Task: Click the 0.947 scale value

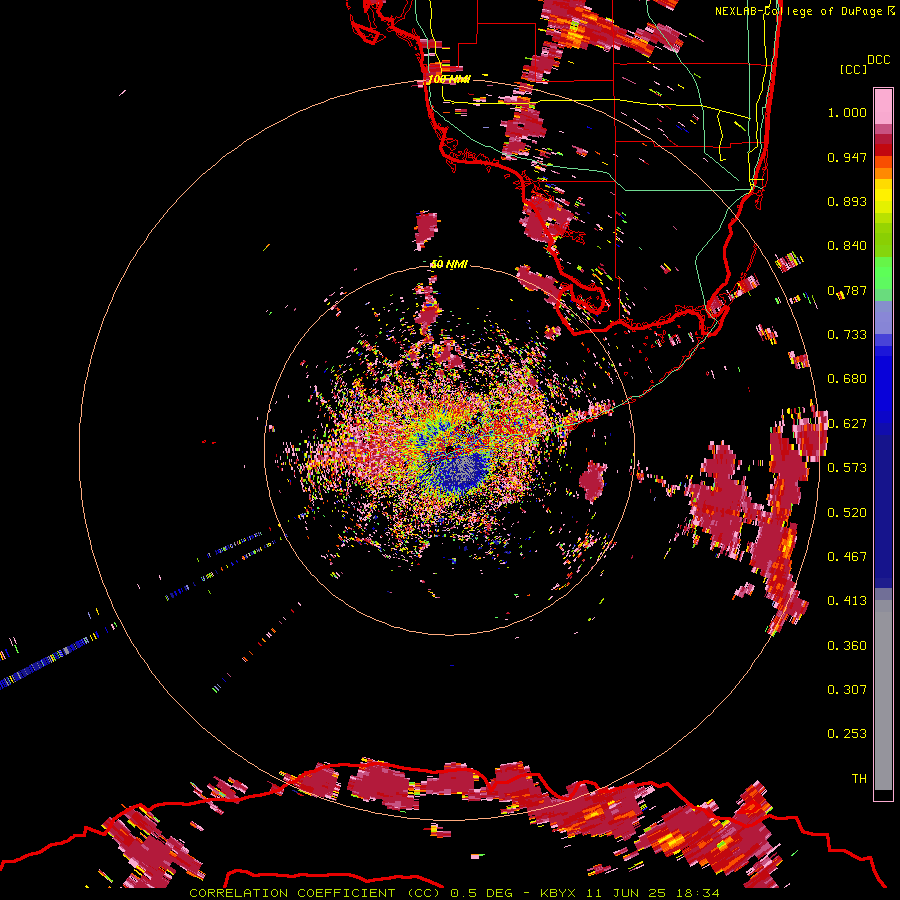Action: 847,157
